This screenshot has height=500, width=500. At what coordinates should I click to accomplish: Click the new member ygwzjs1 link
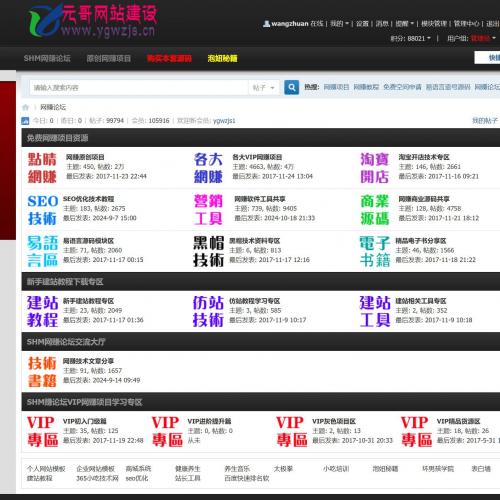(x=224, y=121)
